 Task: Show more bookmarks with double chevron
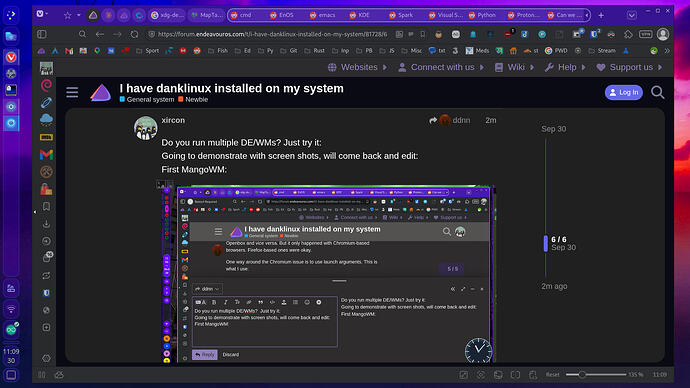click(667, 51)
